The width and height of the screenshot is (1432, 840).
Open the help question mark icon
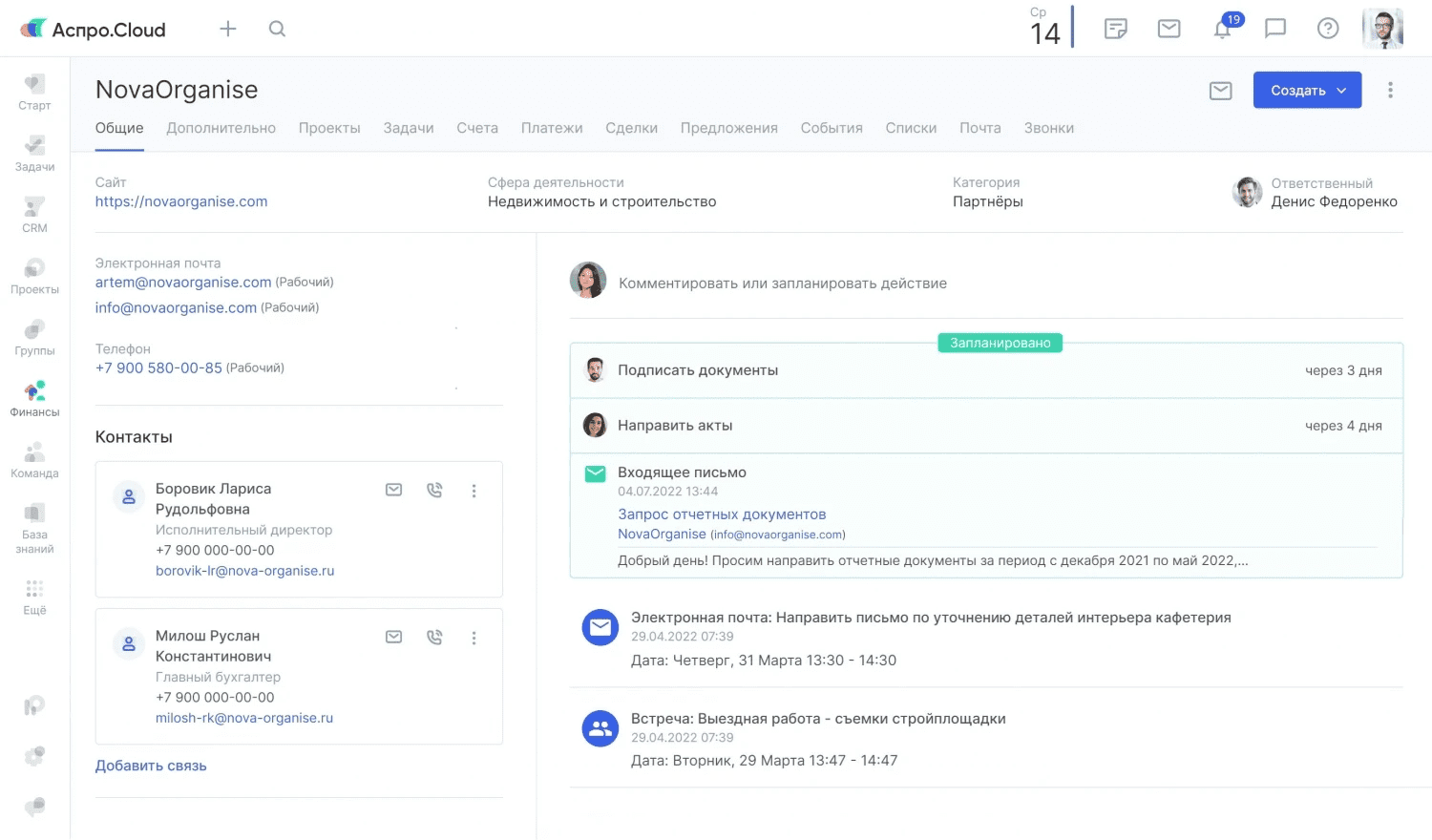1327,29
